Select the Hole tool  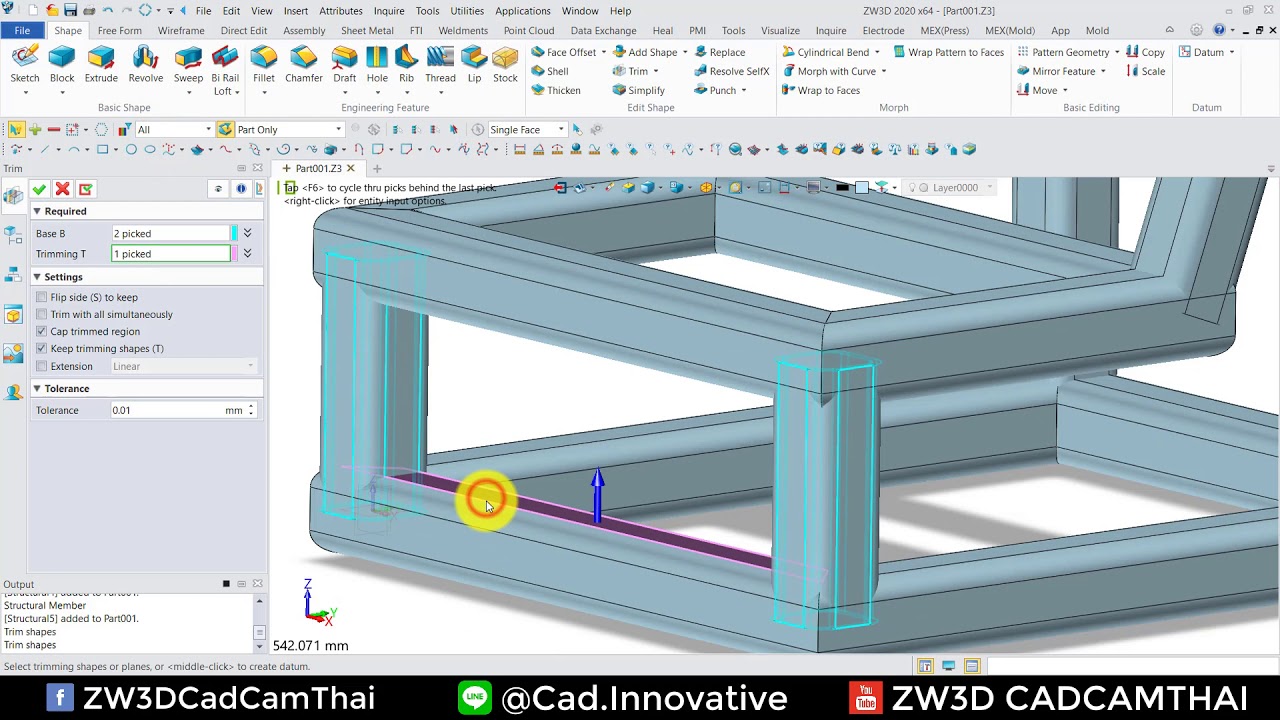[377, 64]
